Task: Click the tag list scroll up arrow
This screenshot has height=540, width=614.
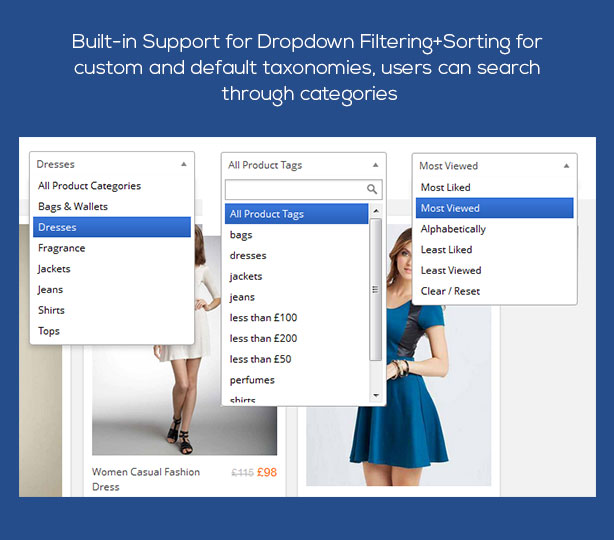Action: click(x=376, y=212)
